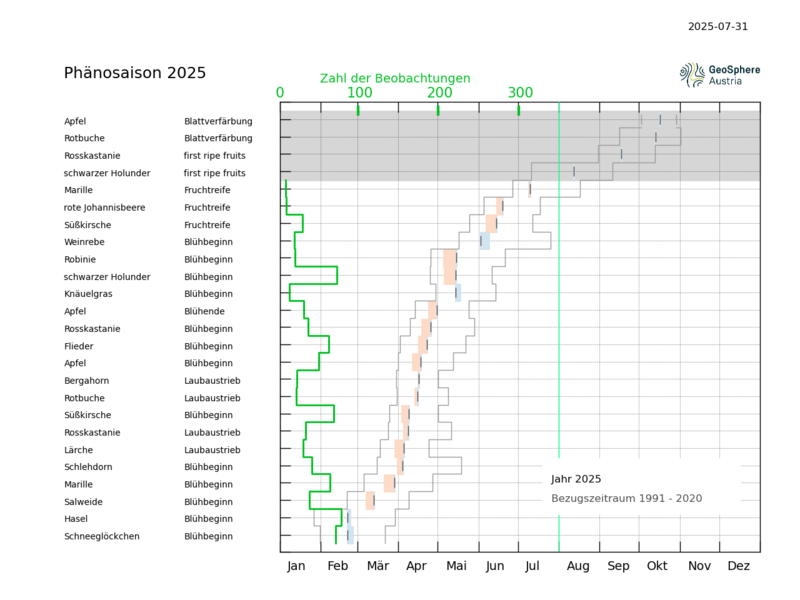Screen dimensions: 800x600
Task: Click the date label 2025-07-31
Action: click(717, 27)
